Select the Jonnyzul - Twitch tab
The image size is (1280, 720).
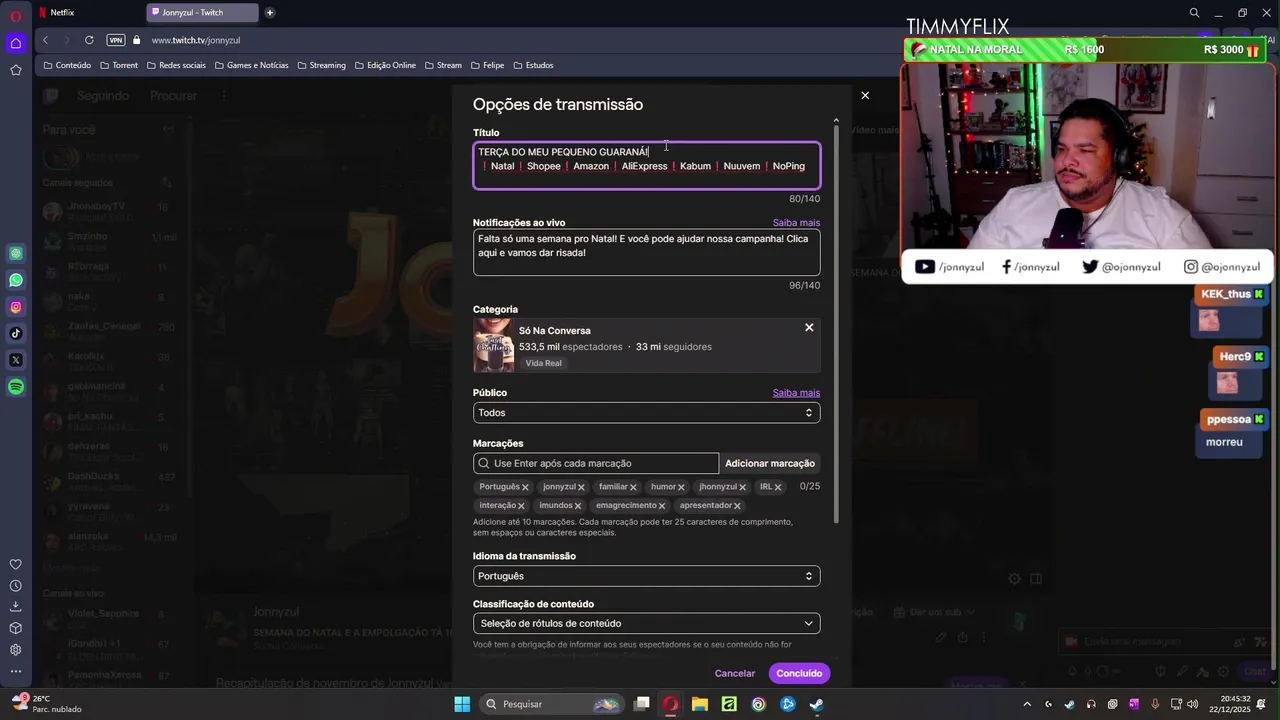point(202,13)
